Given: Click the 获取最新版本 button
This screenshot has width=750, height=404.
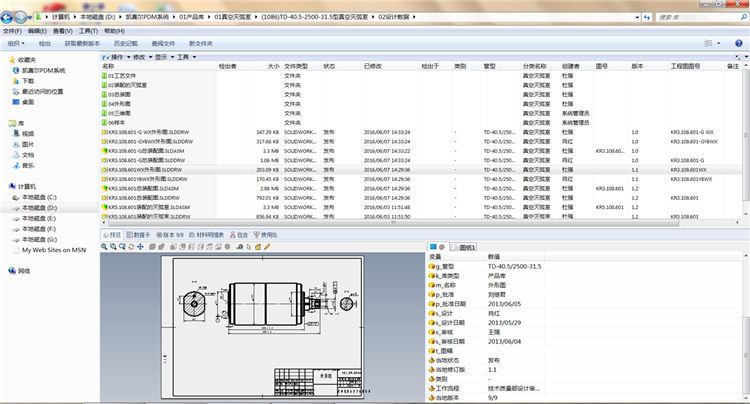Looking at the screenshot, I should [x=84, y=44].
